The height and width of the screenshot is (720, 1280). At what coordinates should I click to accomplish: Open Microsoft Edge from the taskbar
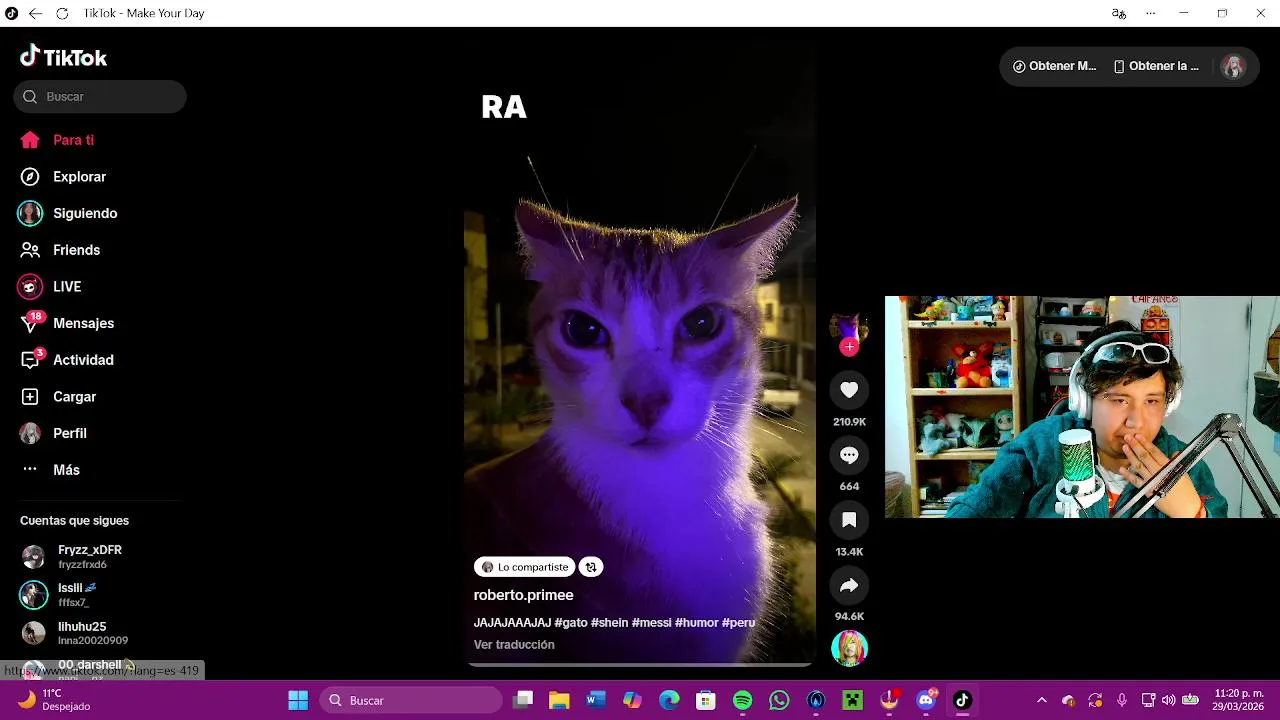point(669,700)
